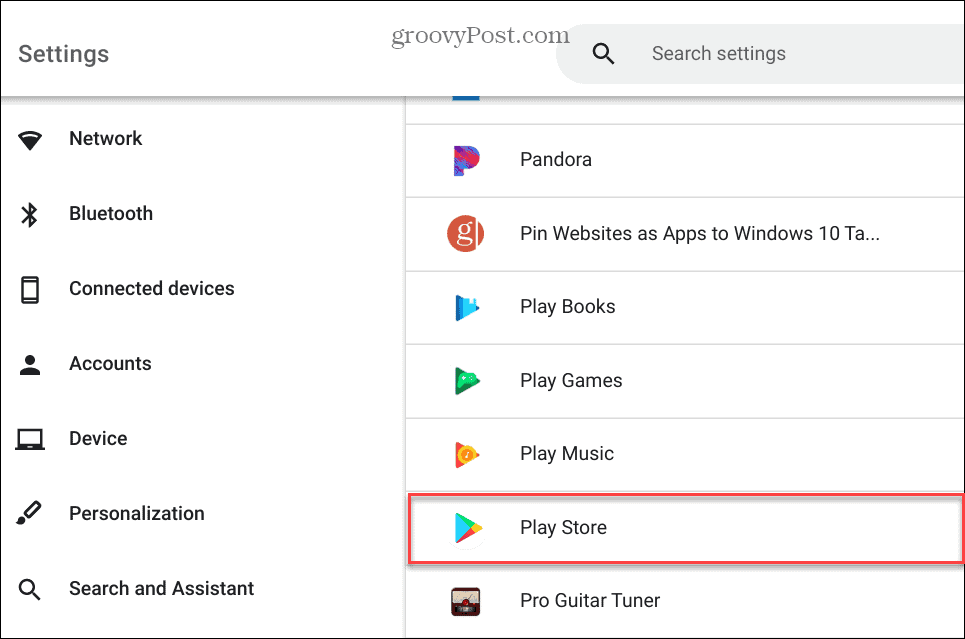
Task: Click the Bluetooth symbol icon
Action: (30, 214)
